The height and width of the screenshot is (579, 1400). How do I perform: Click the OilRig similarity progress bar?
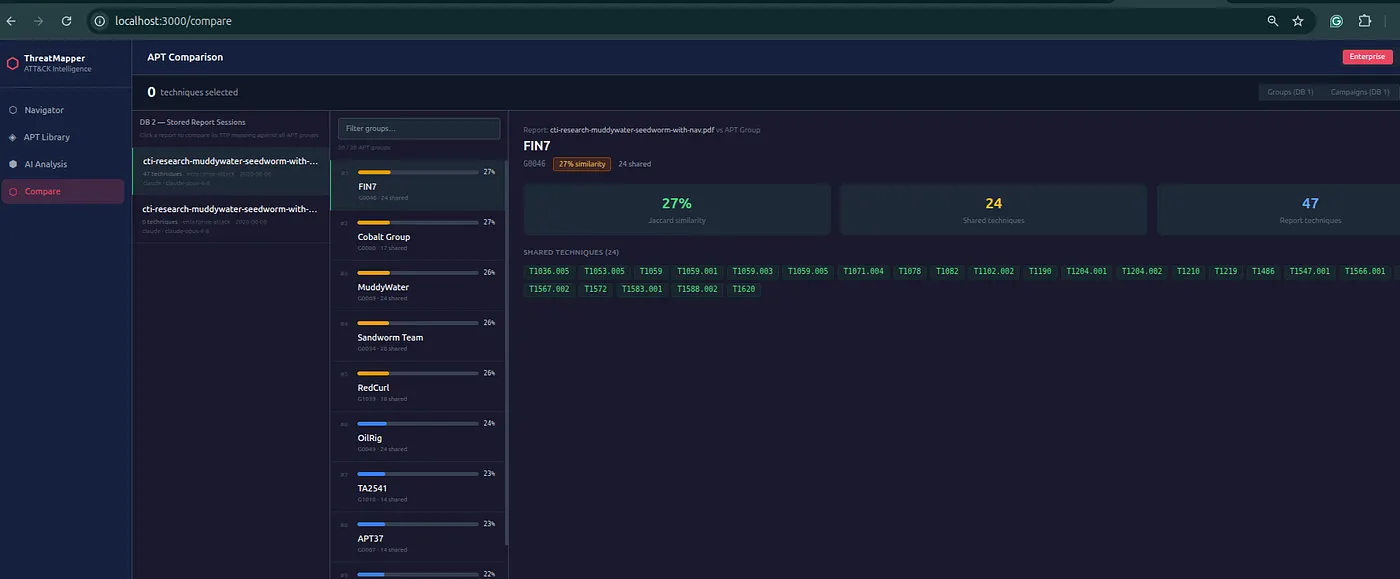tap(418, 423)
